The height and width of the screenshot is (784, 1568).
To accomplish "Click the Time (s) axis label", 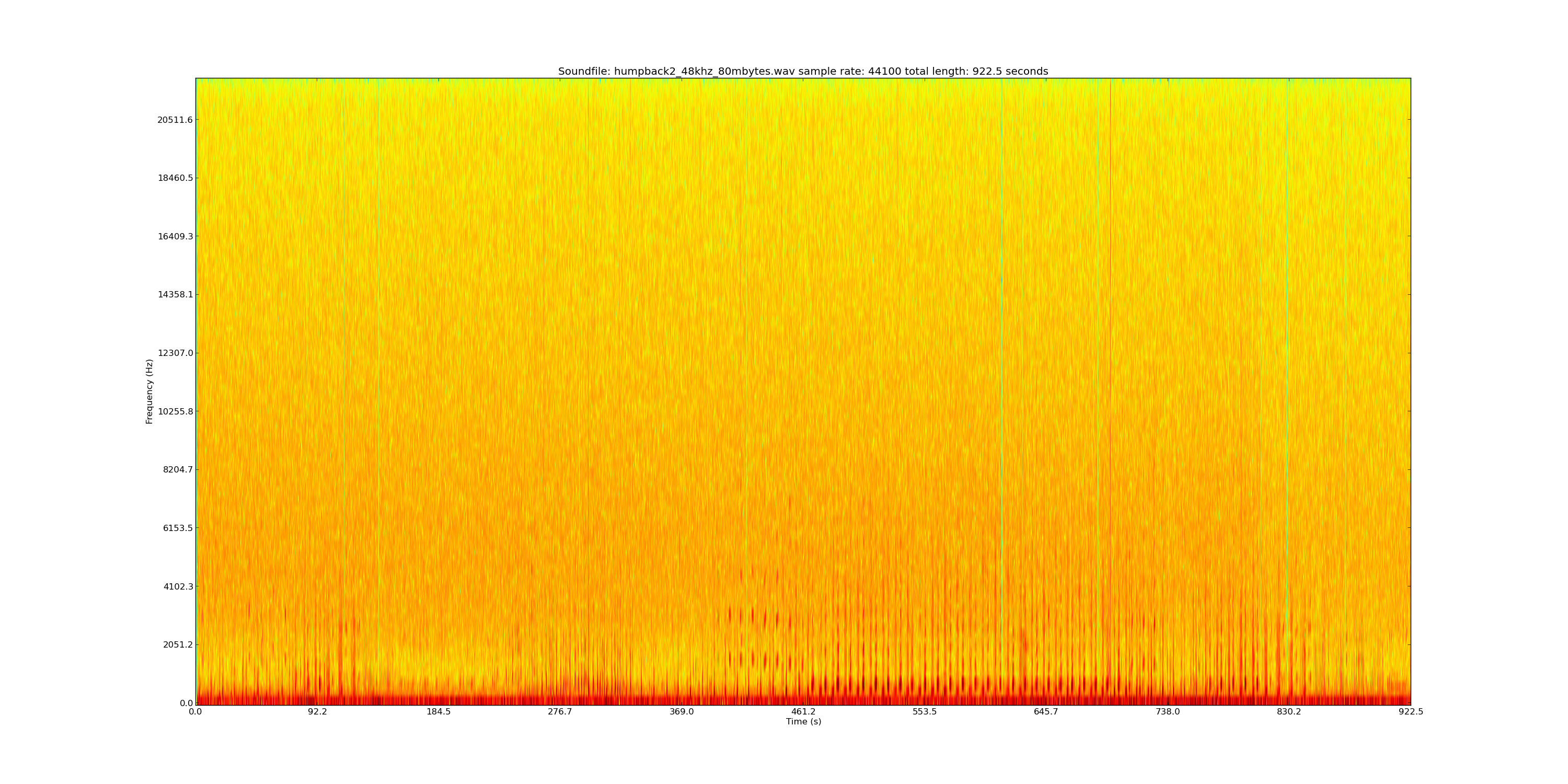I will [x=803, y=722].
